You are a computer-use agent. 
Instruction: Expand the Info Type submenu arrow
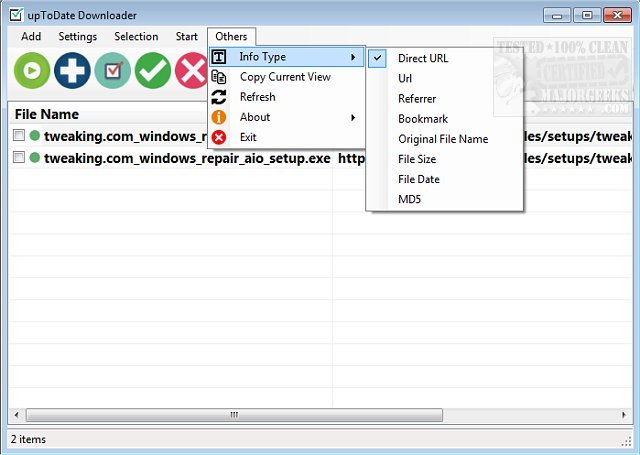coord(353,57)
